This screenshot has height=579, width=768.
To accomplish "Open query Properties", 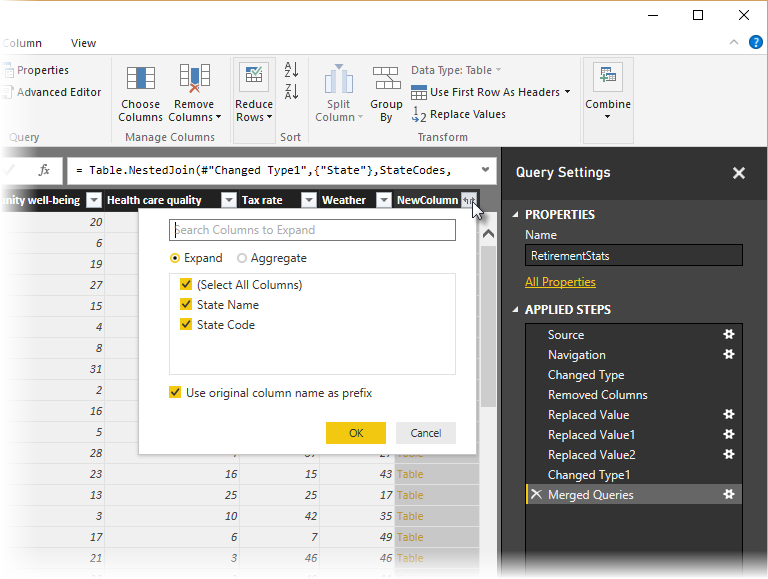I will pyautogui.click(x=36, y=70).
